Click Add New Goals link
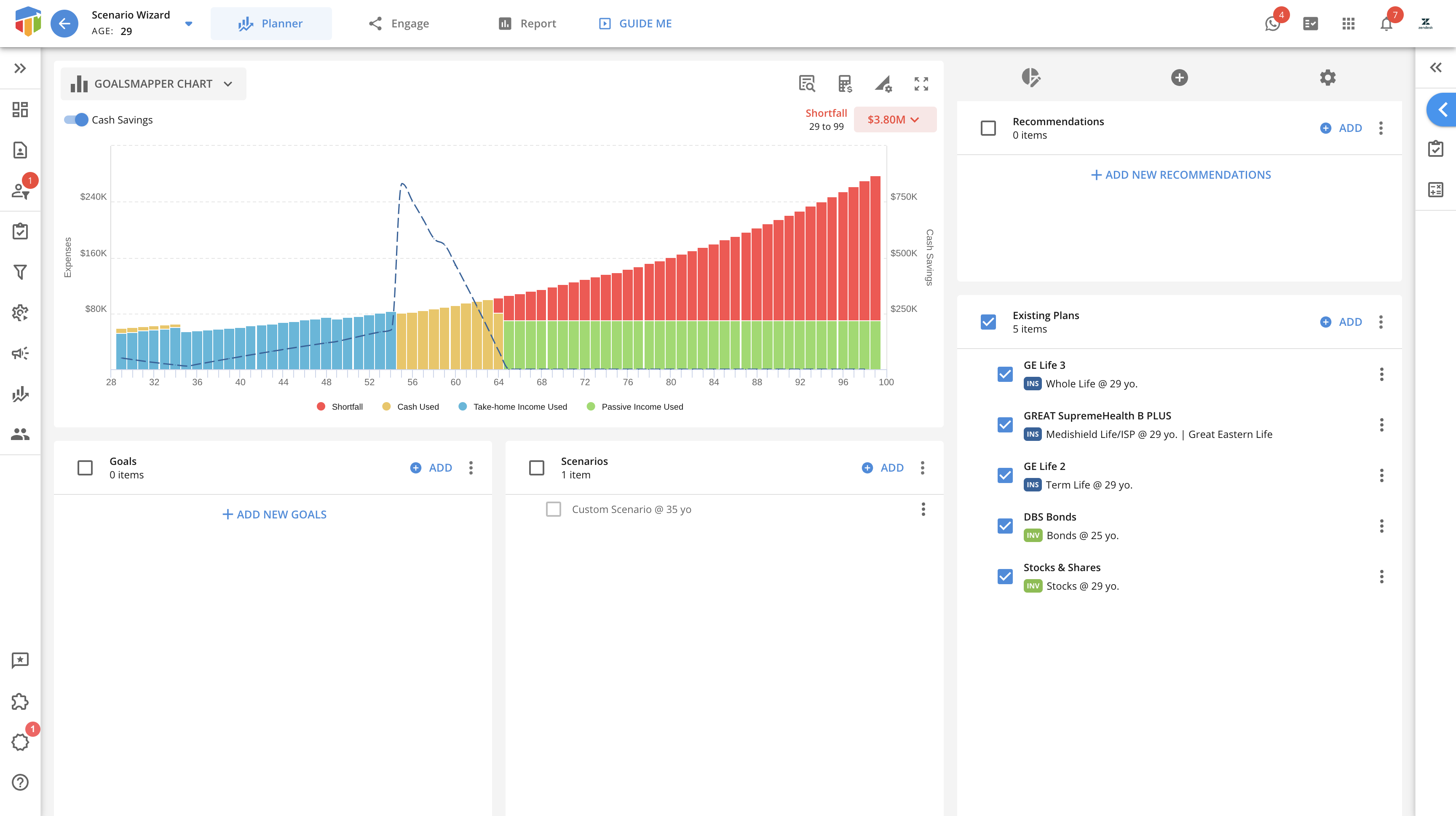The width and height of the screenshot is (1456, 816). [274, 514]
